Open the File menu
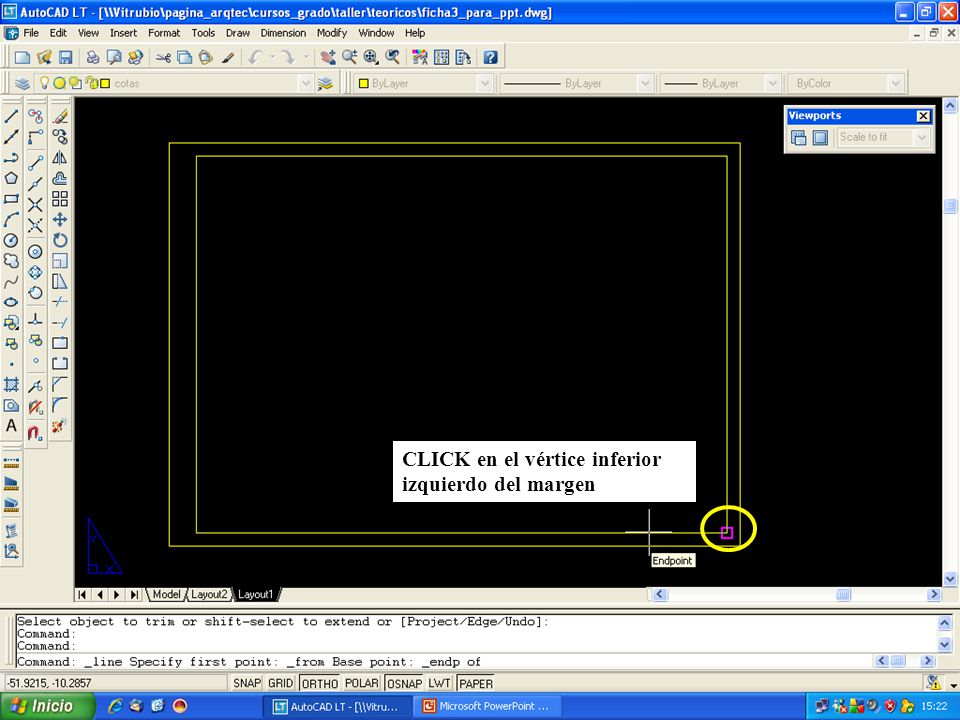Viewport: 960px width, 720px height. coord(31,33)
